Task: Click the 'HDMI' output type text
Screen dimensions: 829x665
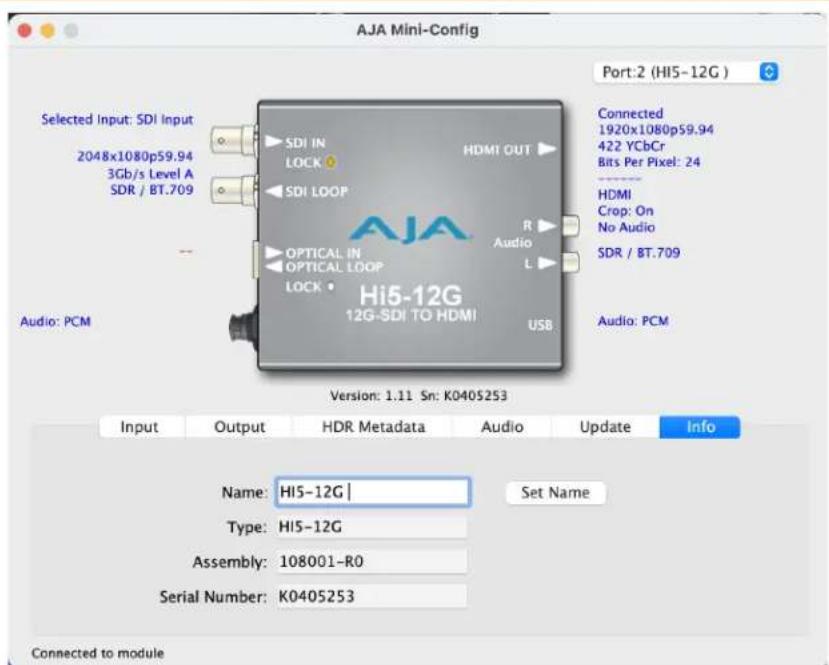Action: 614,195
